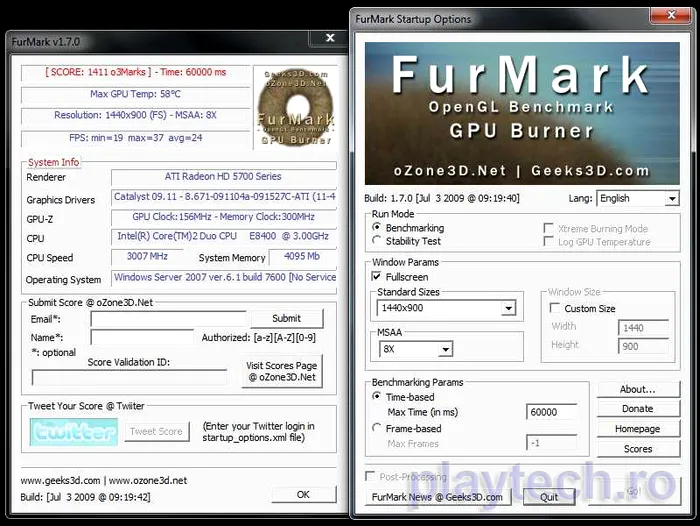
Task: Click the Submit score button
Action: pyautogui.click(x=287, y=318)
